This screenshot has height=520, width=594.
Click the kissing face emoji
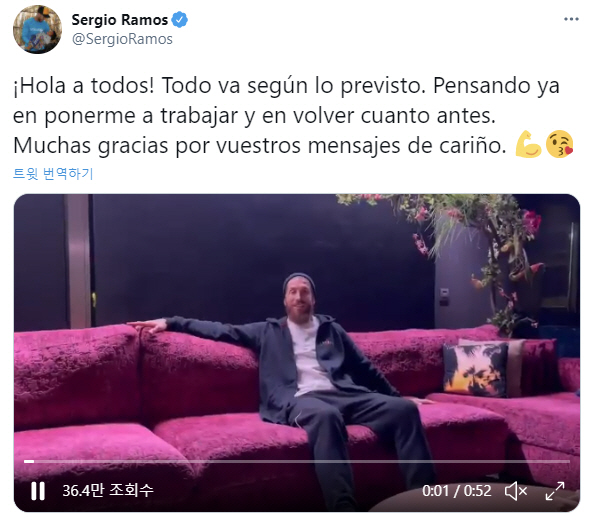[x=560, y=144]
